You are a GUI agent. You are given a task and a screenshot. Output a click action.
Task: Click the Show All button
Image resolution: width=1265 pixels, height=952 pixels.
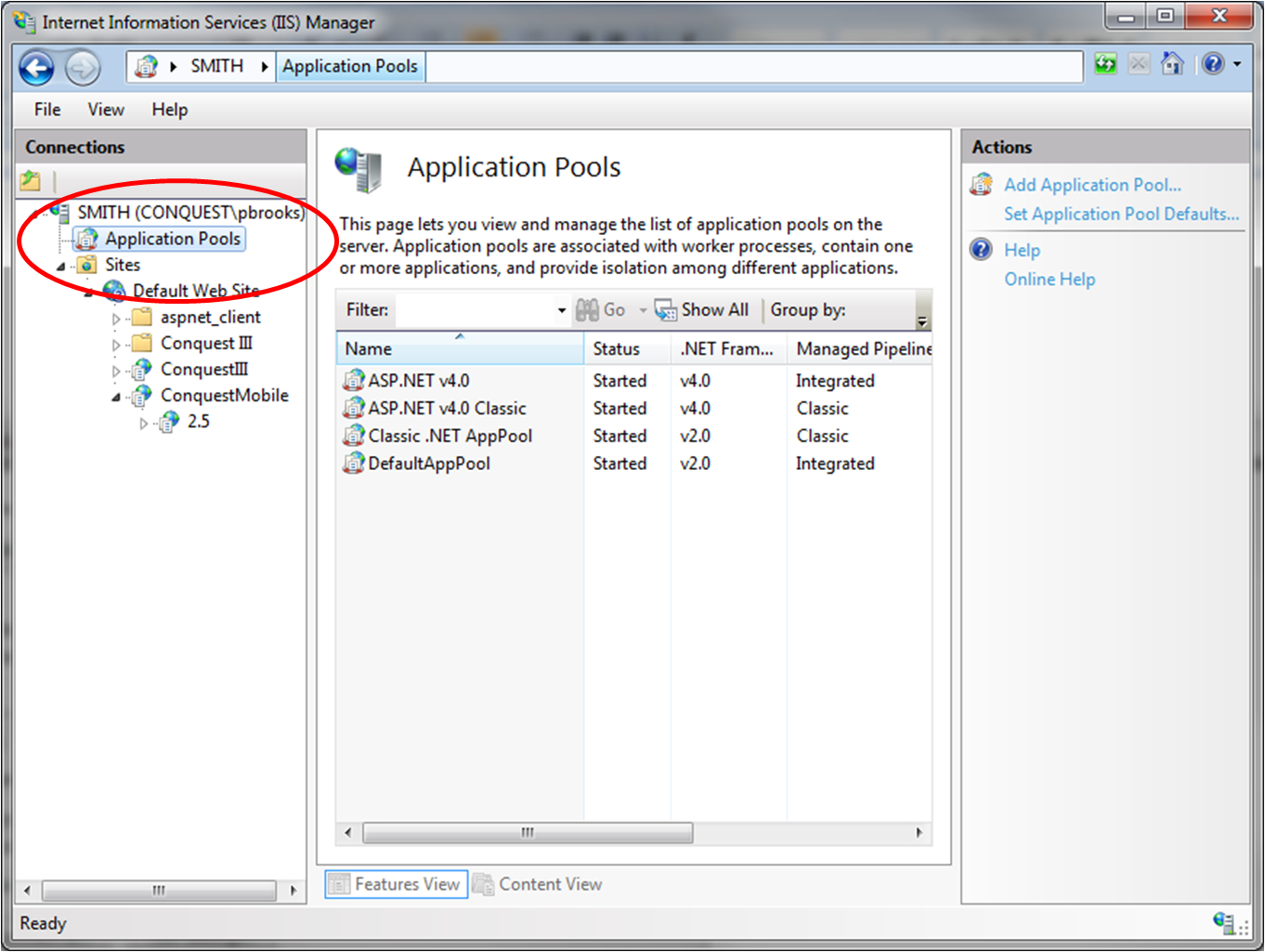pyautogui.click(x=701, y=310)
